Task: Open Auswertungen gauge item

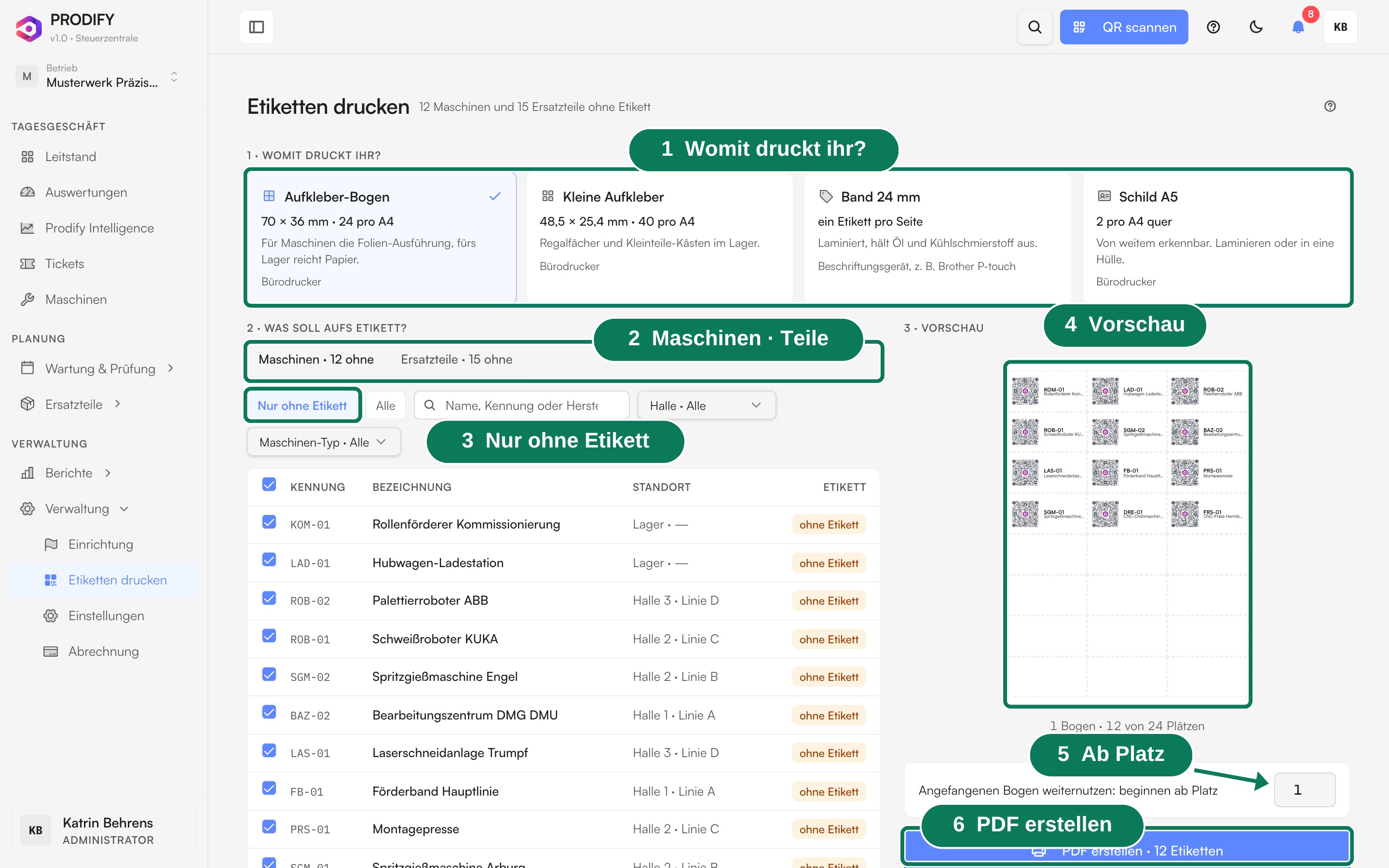Action: pos(103,192)
